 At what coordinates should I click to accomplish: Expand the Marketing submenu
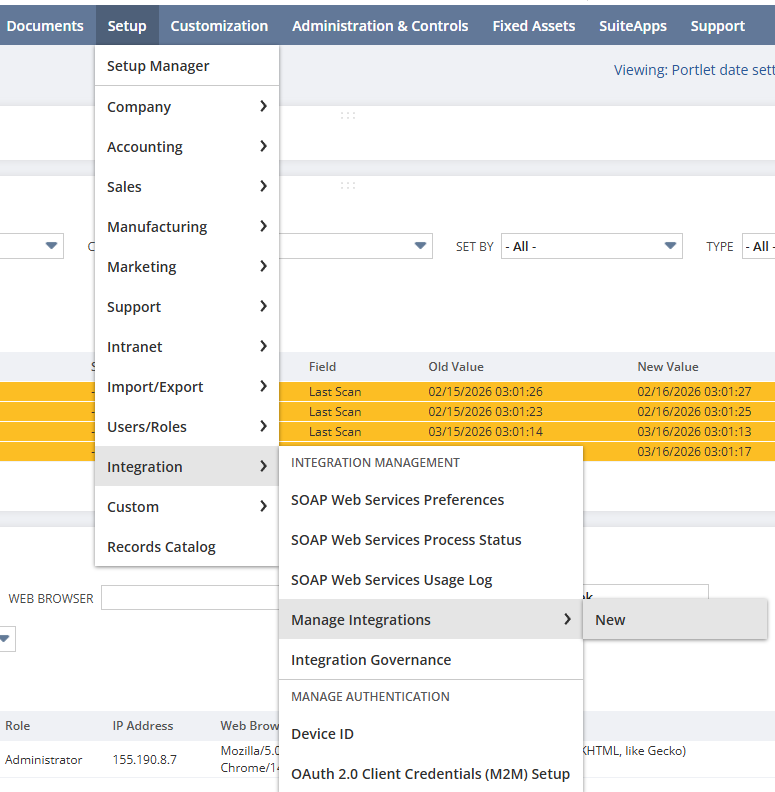(x=187, y=266)
